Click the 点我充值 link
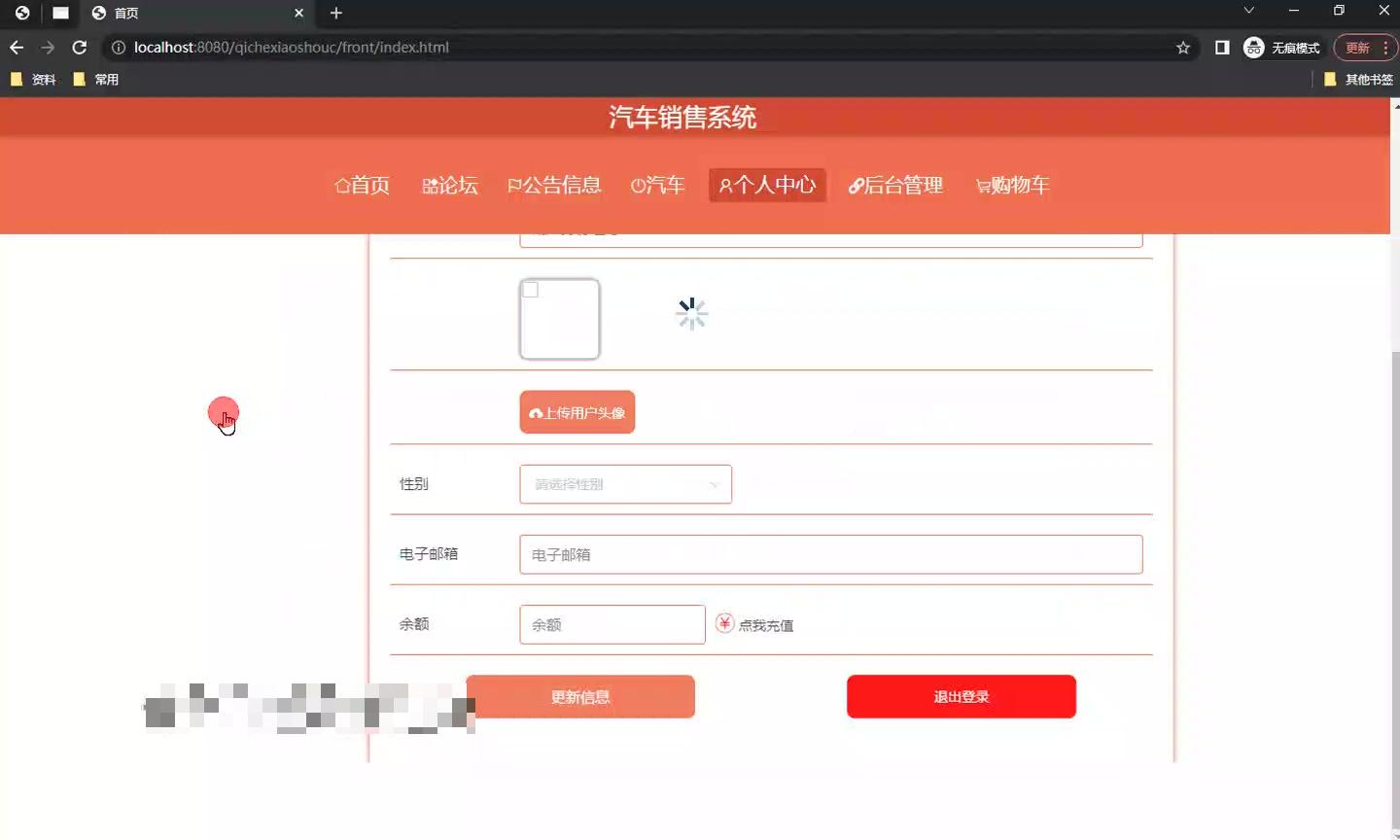The image size is (1400, 840). coord(766,625)
